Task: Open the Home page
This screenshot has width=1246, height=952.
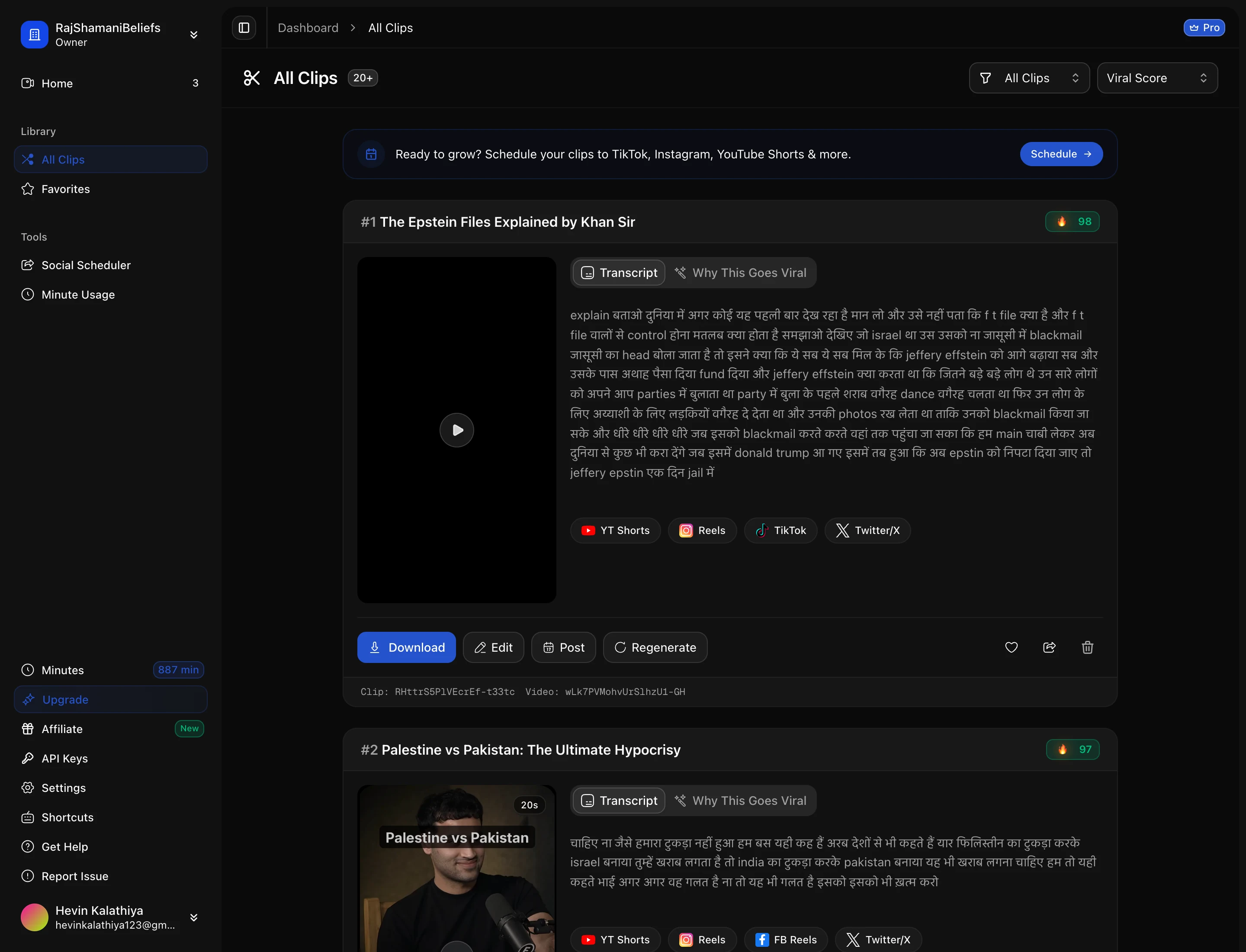Action: (x=110, y=83)
